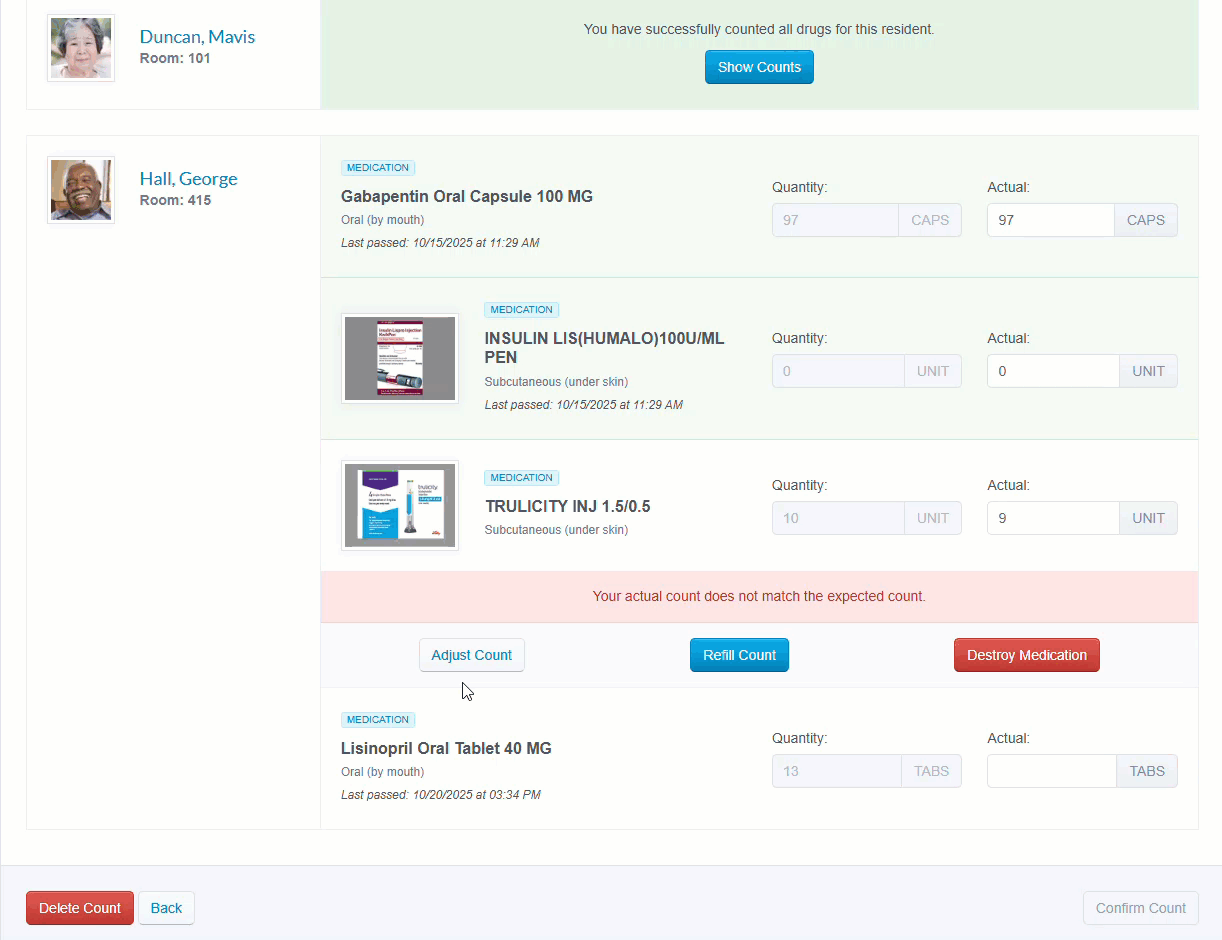Click Show Counts for Duncan, Mavis
The width and height of the screenshot is (1222, 940).
tap(759, 67)
